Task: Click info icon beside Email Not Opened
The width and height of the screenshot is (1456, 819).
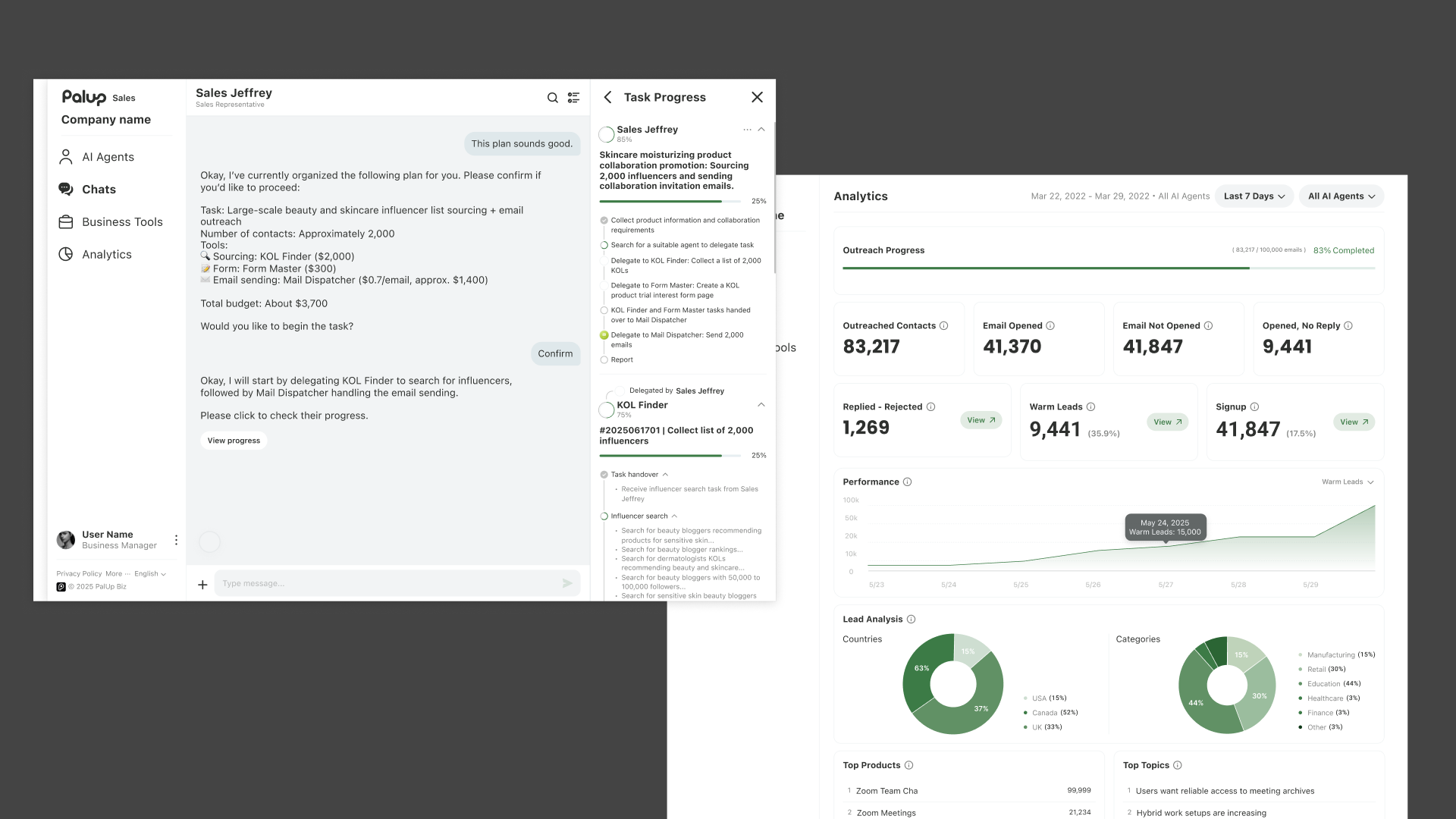Action: point(1208,326)
